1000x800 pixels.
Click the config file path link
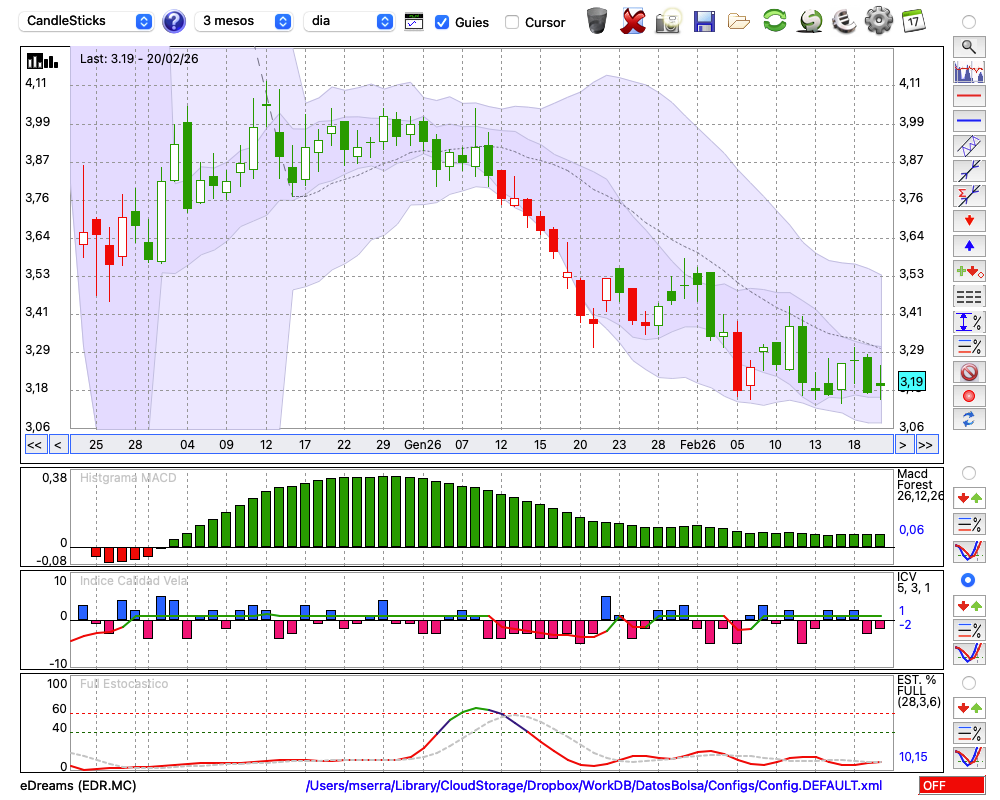point(594,786)
